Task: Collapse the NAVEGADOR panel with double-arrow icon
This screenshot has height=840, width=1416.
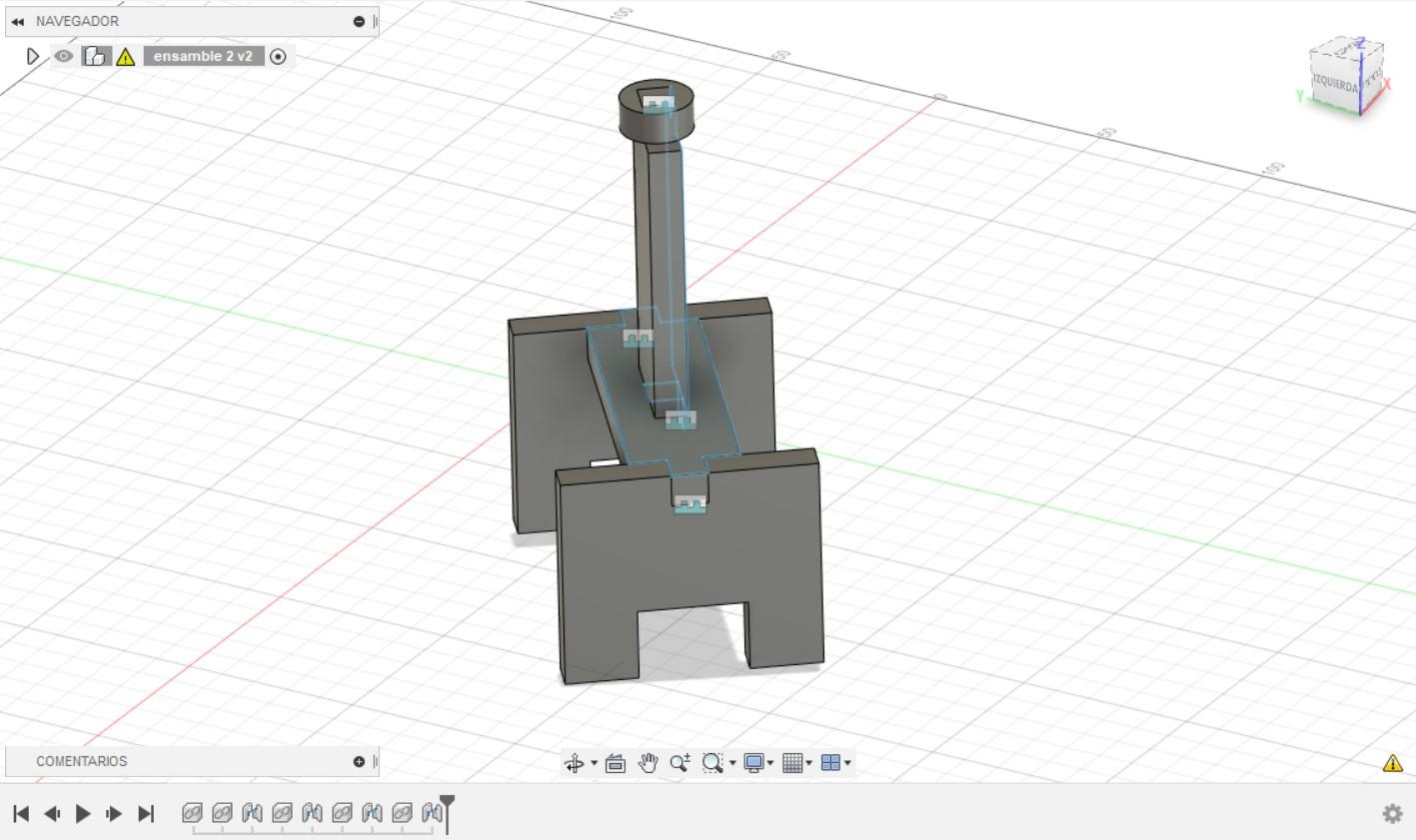Action: coord(17,21)
